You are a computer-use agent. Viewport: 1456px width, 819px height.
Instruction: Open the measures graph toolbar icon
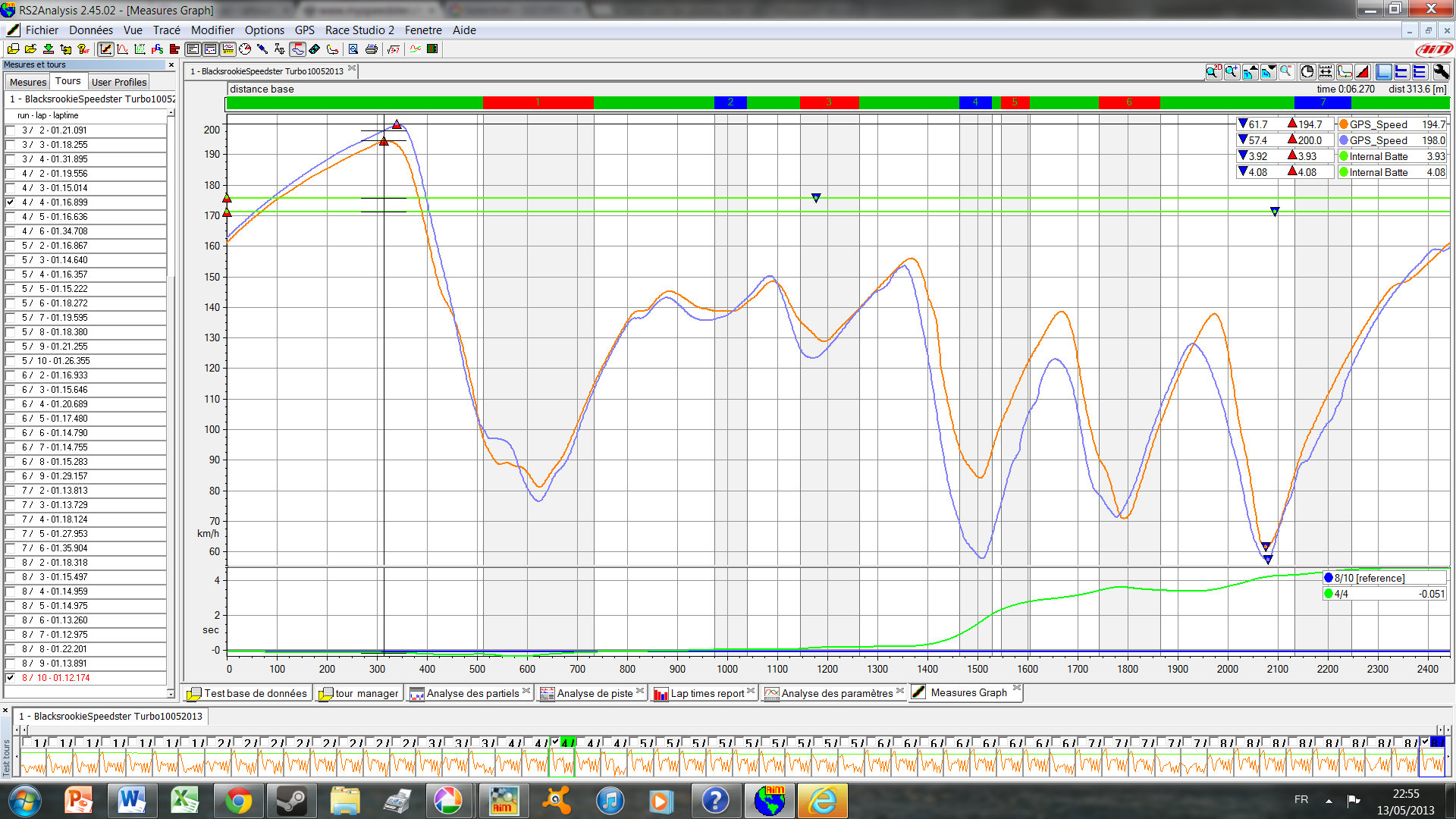pos(105,49)
